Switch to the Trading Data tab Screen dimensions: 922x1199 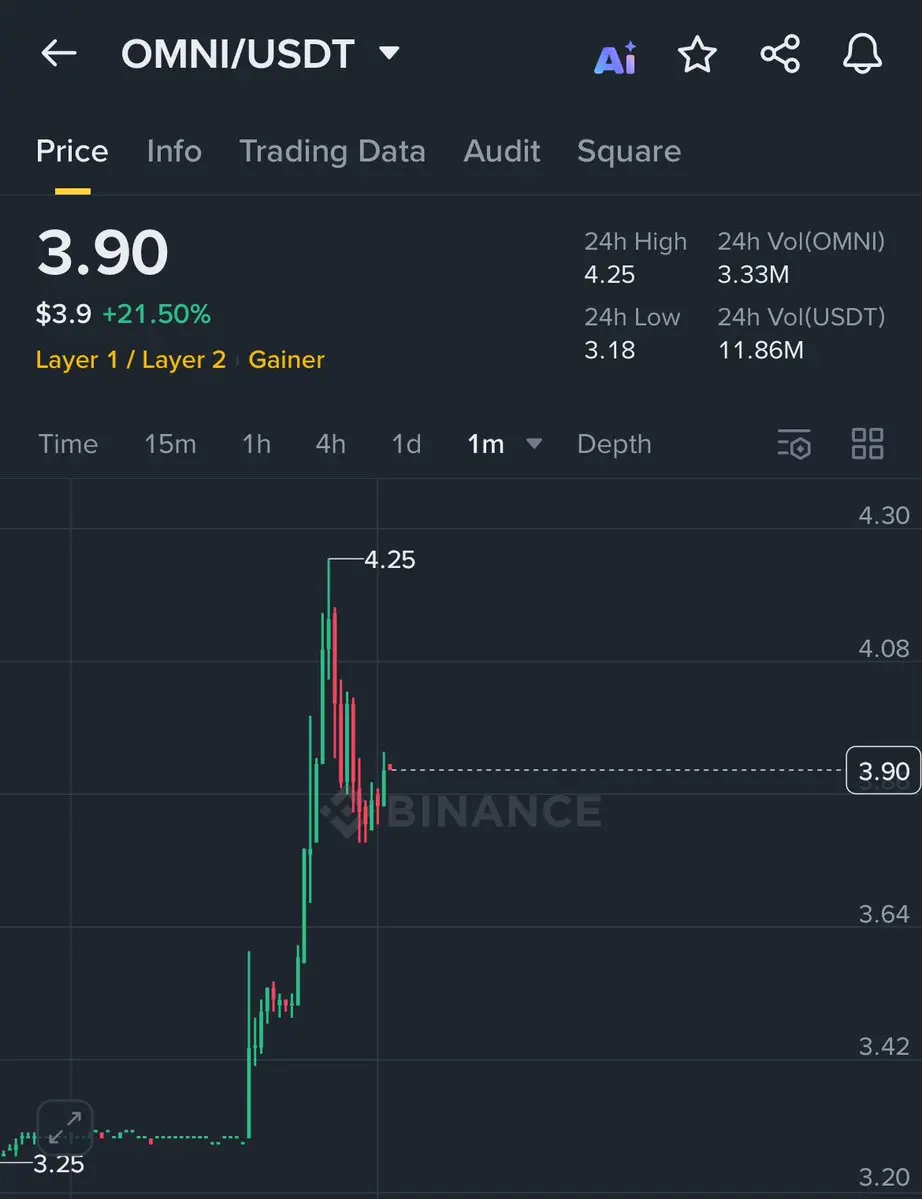(333, 151)
